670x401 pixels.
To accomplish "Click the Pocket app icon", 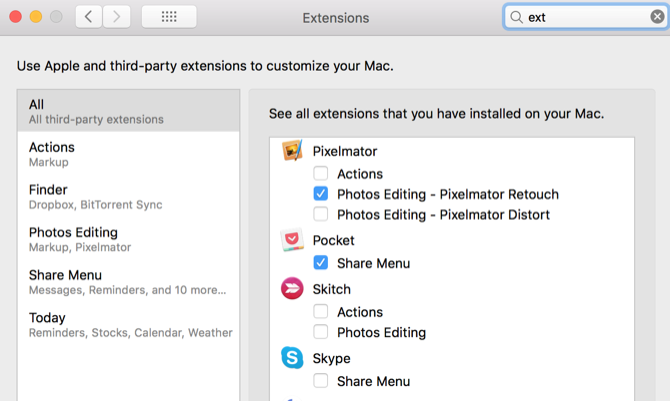I will 292,241.
